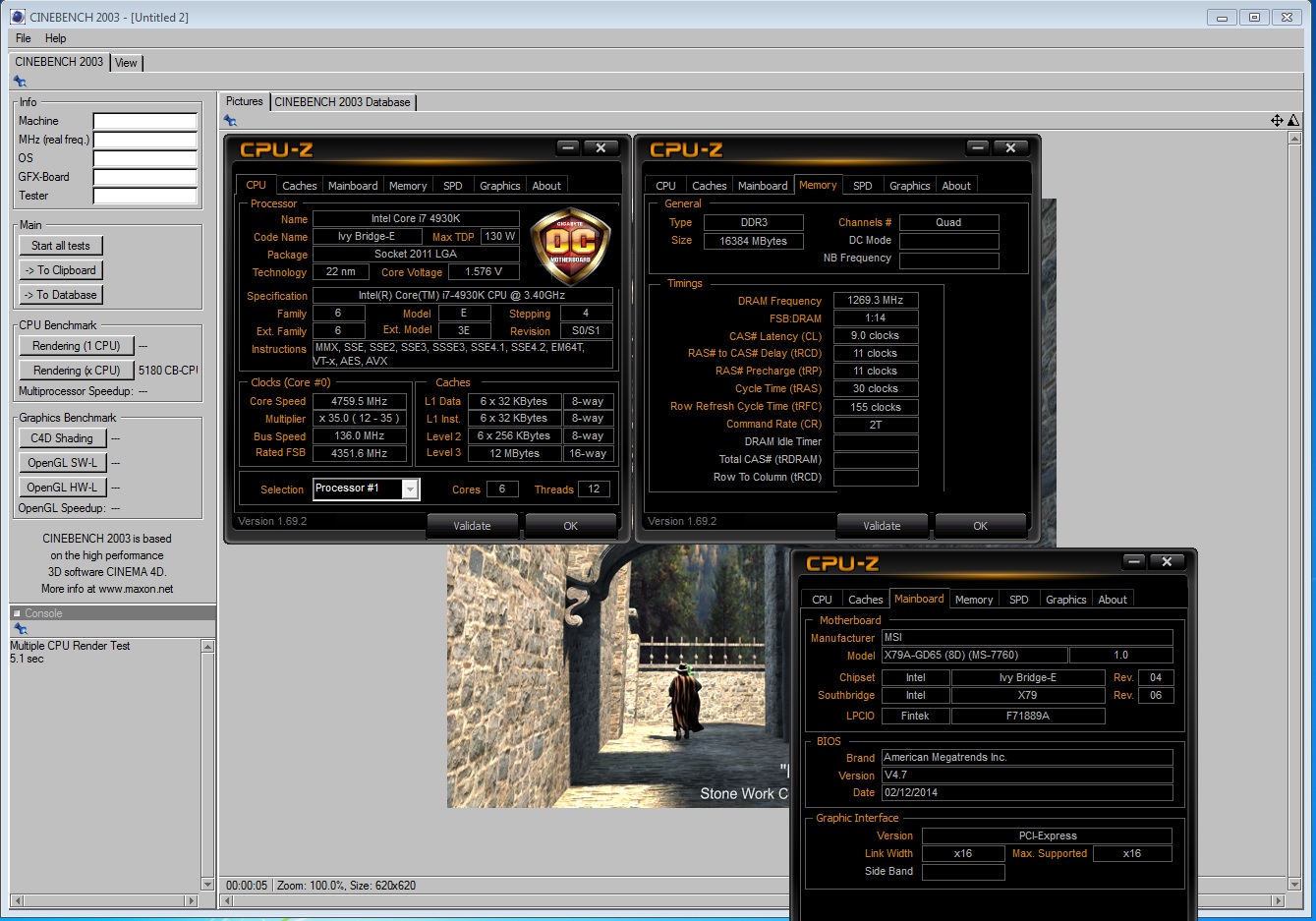Click picture panel scrollbar up arrow
1316x921 pixels.
click(1294, 139)
